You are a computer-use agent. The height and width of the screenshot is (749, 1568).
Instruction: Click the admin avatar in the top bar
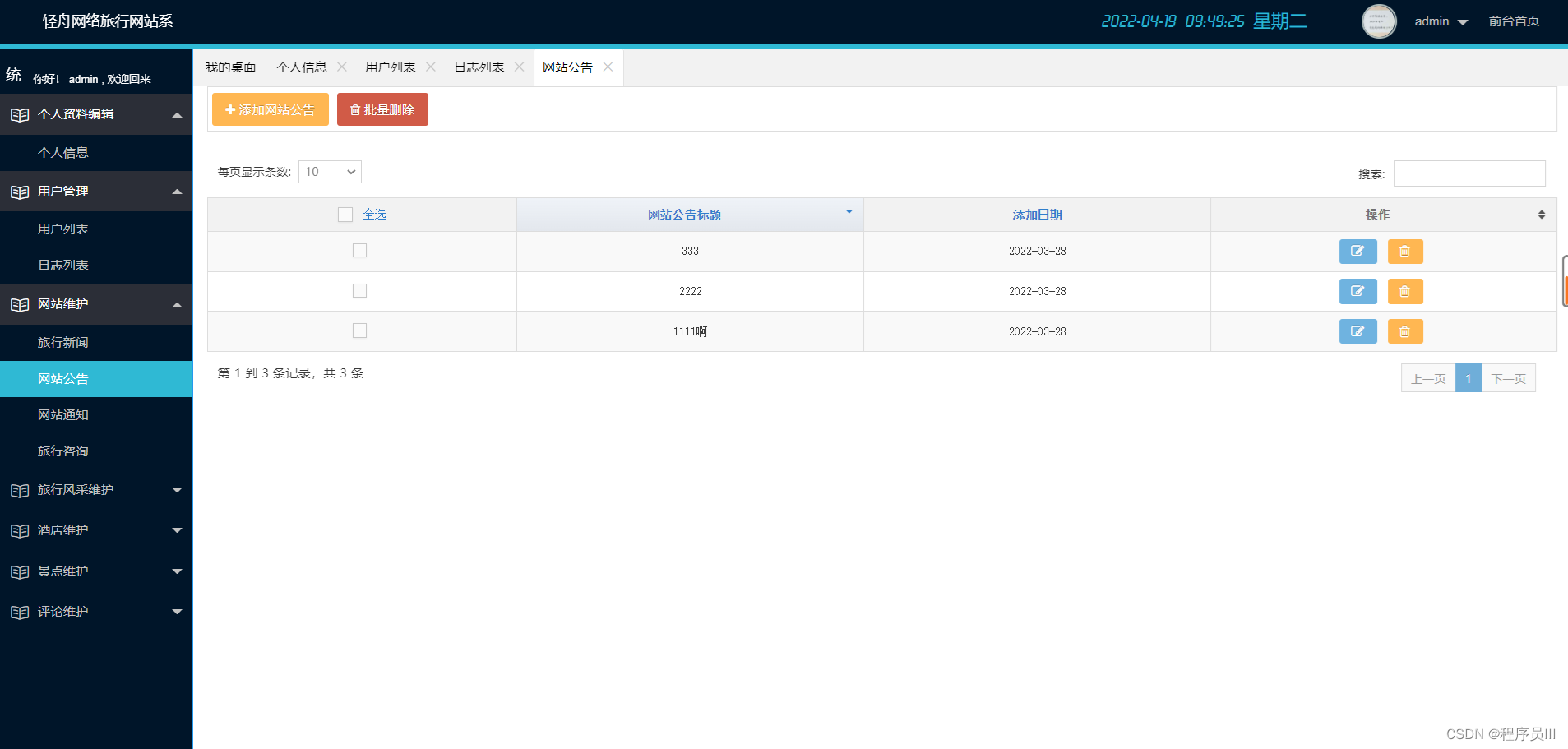[1377, 21]
